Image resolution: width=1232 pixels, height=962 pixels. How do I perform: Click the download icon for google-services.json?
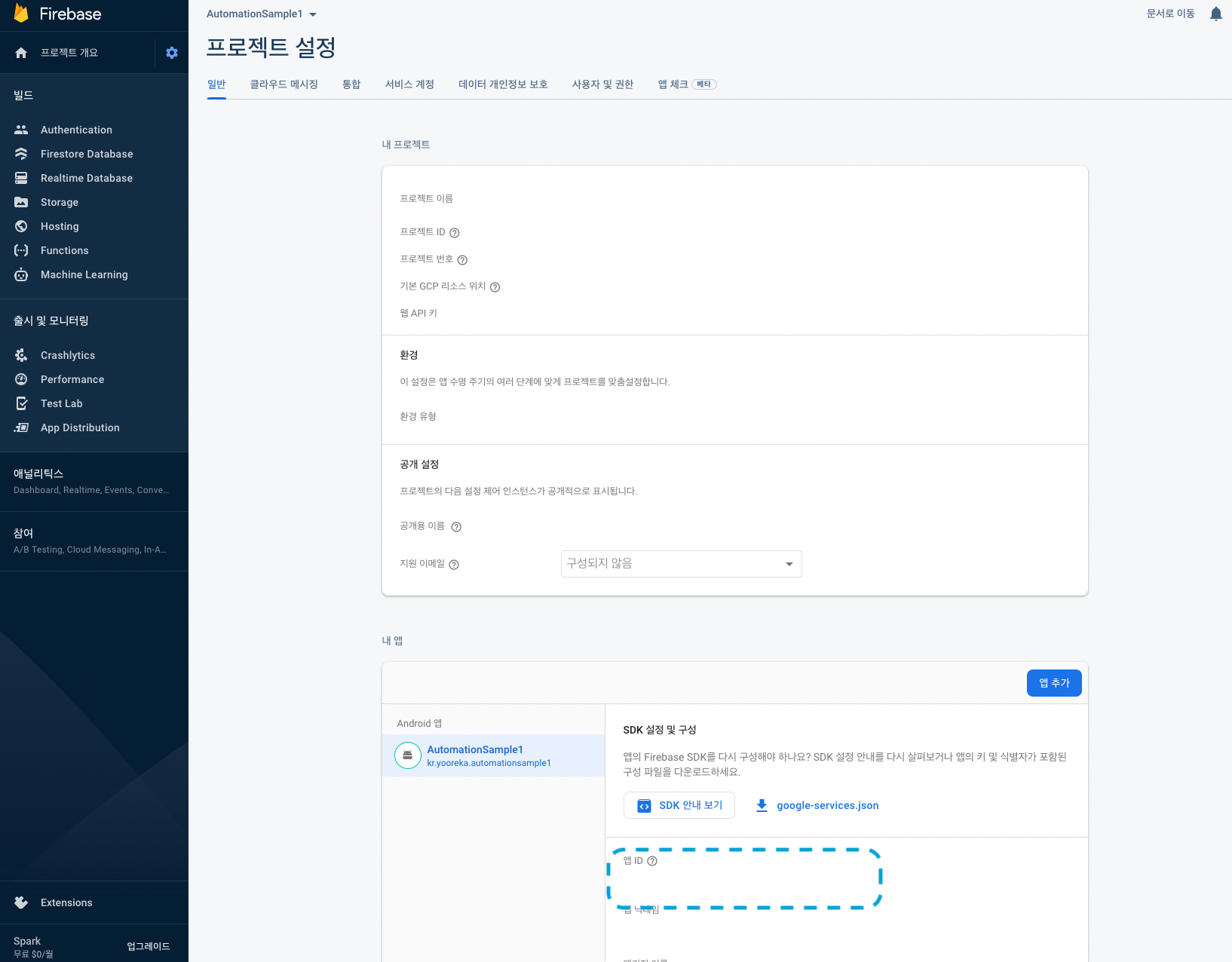762,805
